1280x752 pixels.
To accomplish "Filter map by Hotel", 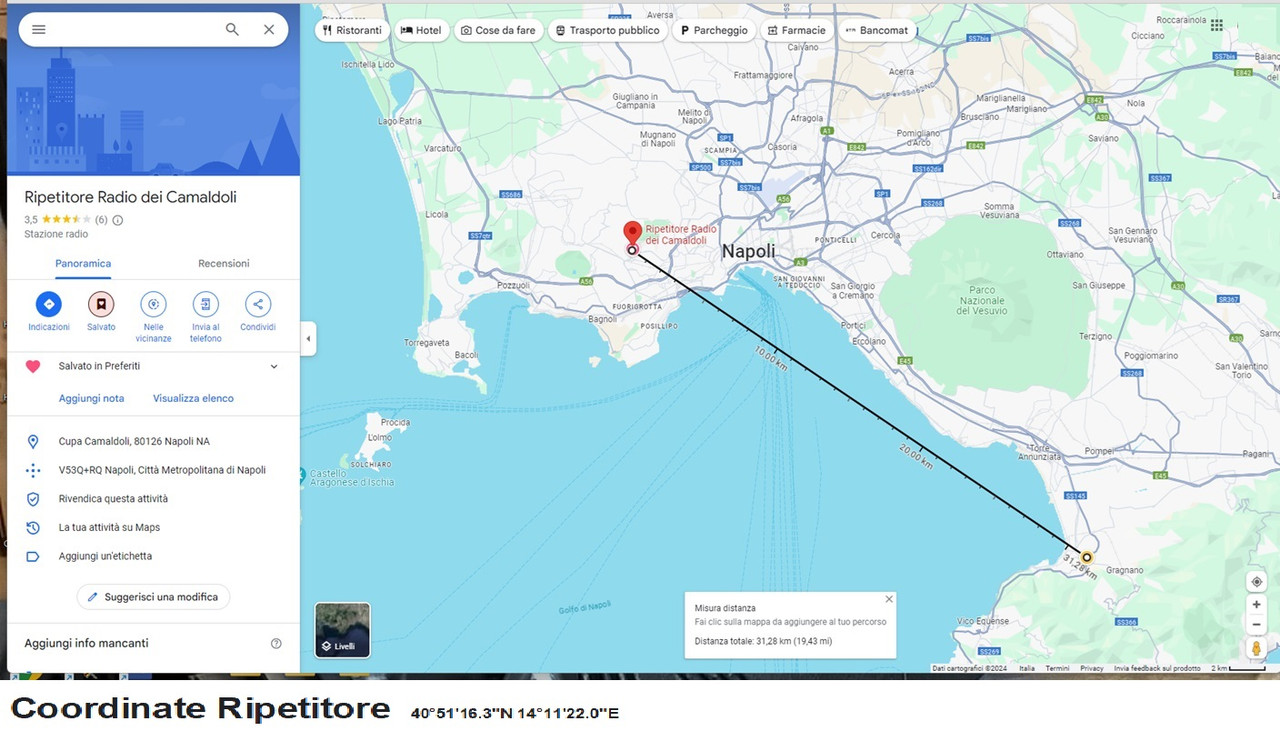I will click(x=421, y=30).
